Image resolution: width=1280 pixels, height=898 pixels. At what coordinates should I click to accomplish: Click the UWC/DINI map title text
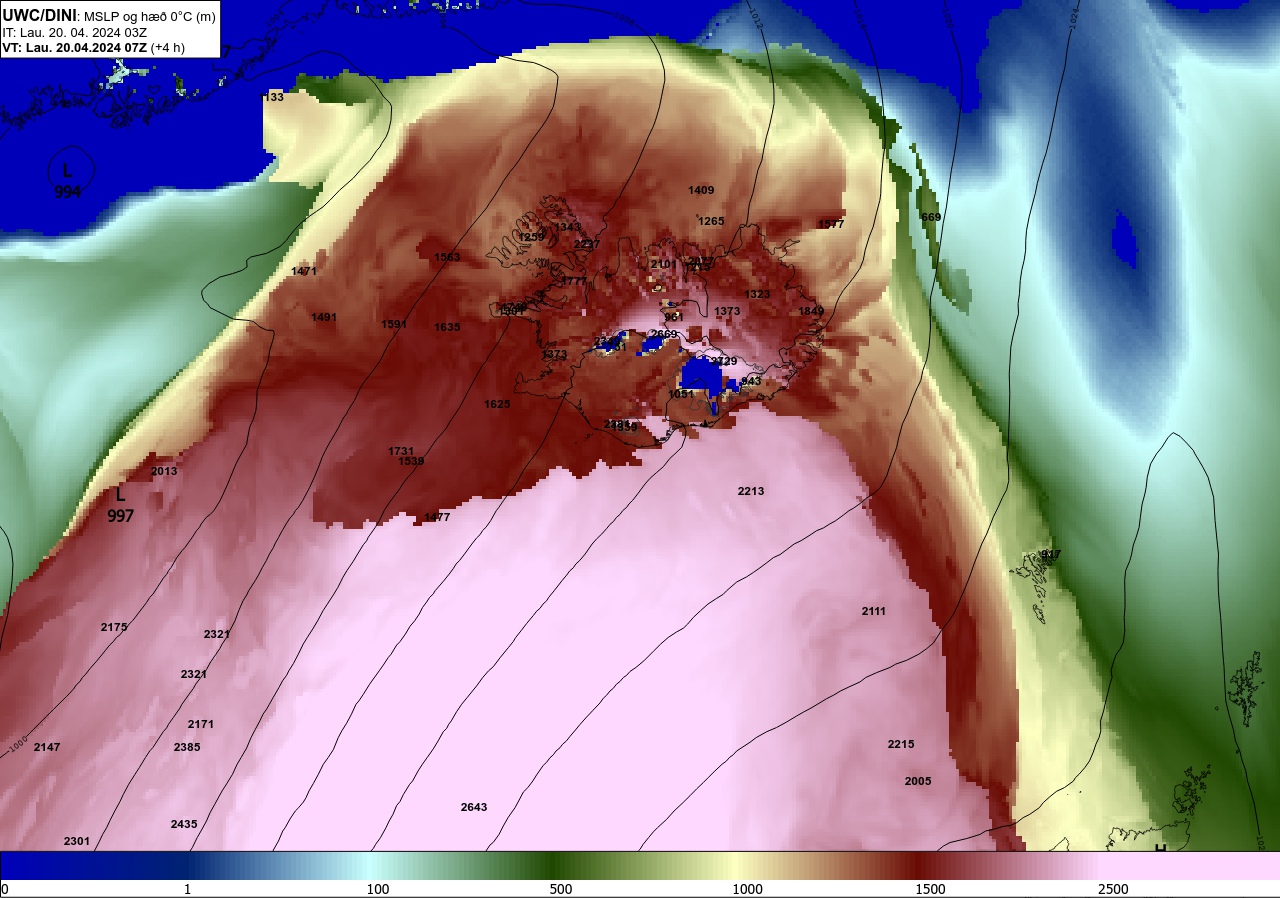[x=39, y=15]
